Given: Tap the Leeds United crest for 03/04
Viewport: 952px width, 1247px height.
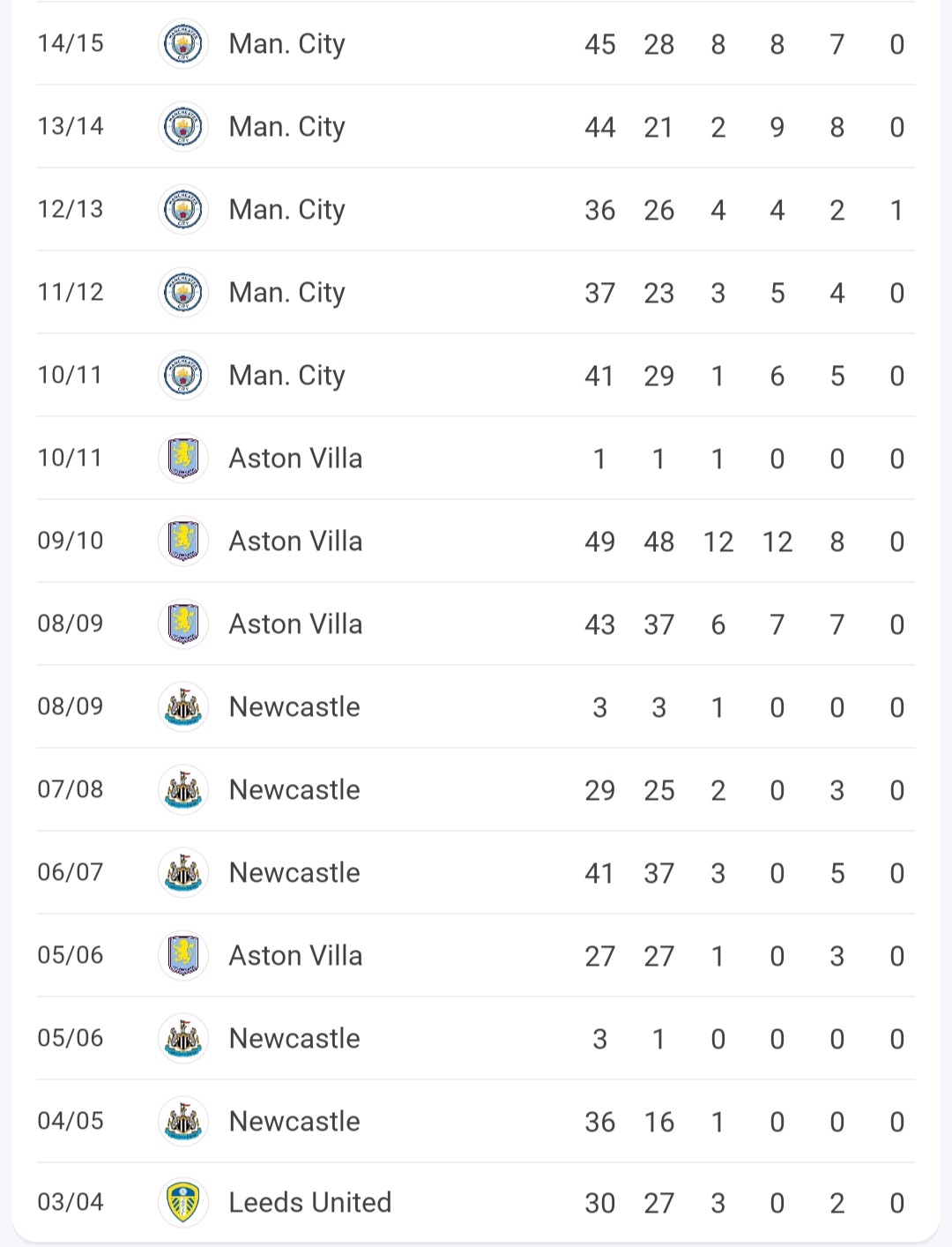Looking at the screenshot, I should [x=183, y=1202].
